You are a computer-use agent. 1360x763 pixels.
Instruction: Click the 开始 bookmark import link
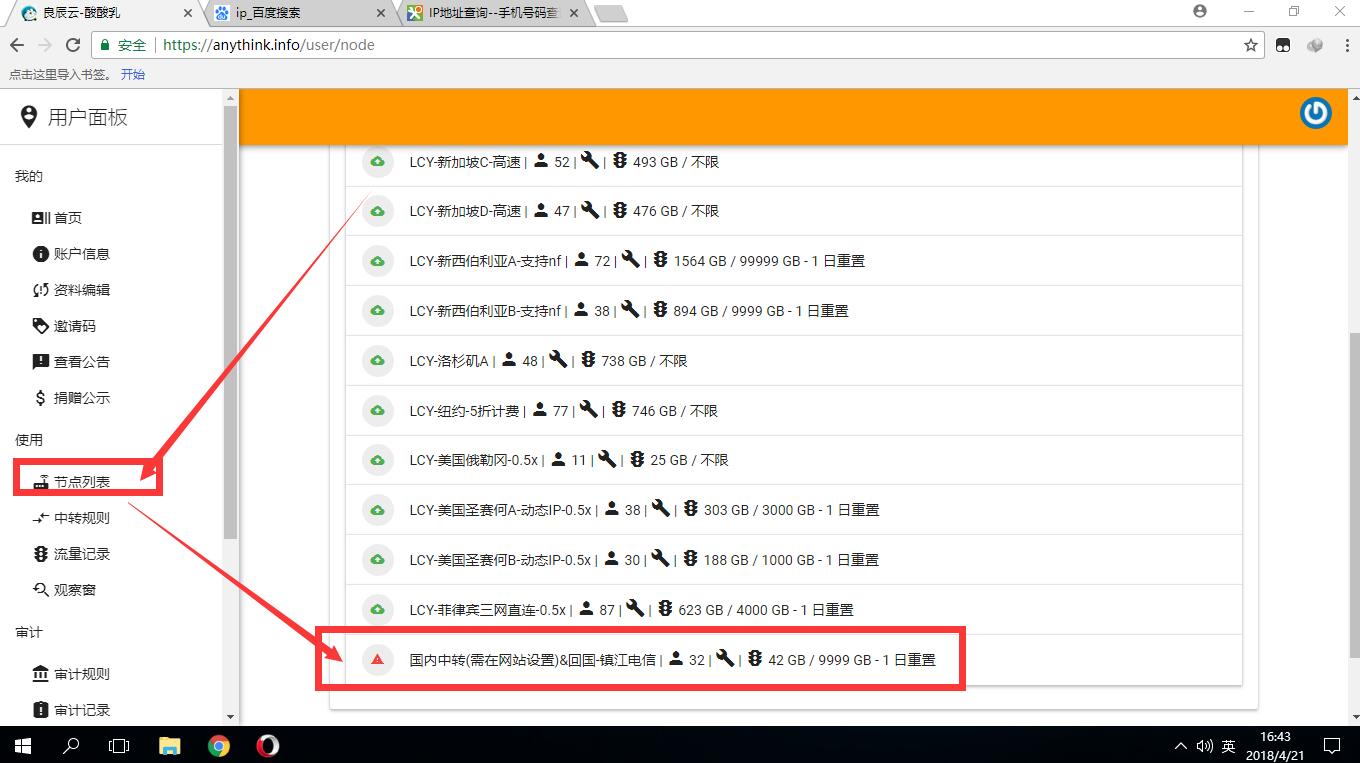[132, 74]
